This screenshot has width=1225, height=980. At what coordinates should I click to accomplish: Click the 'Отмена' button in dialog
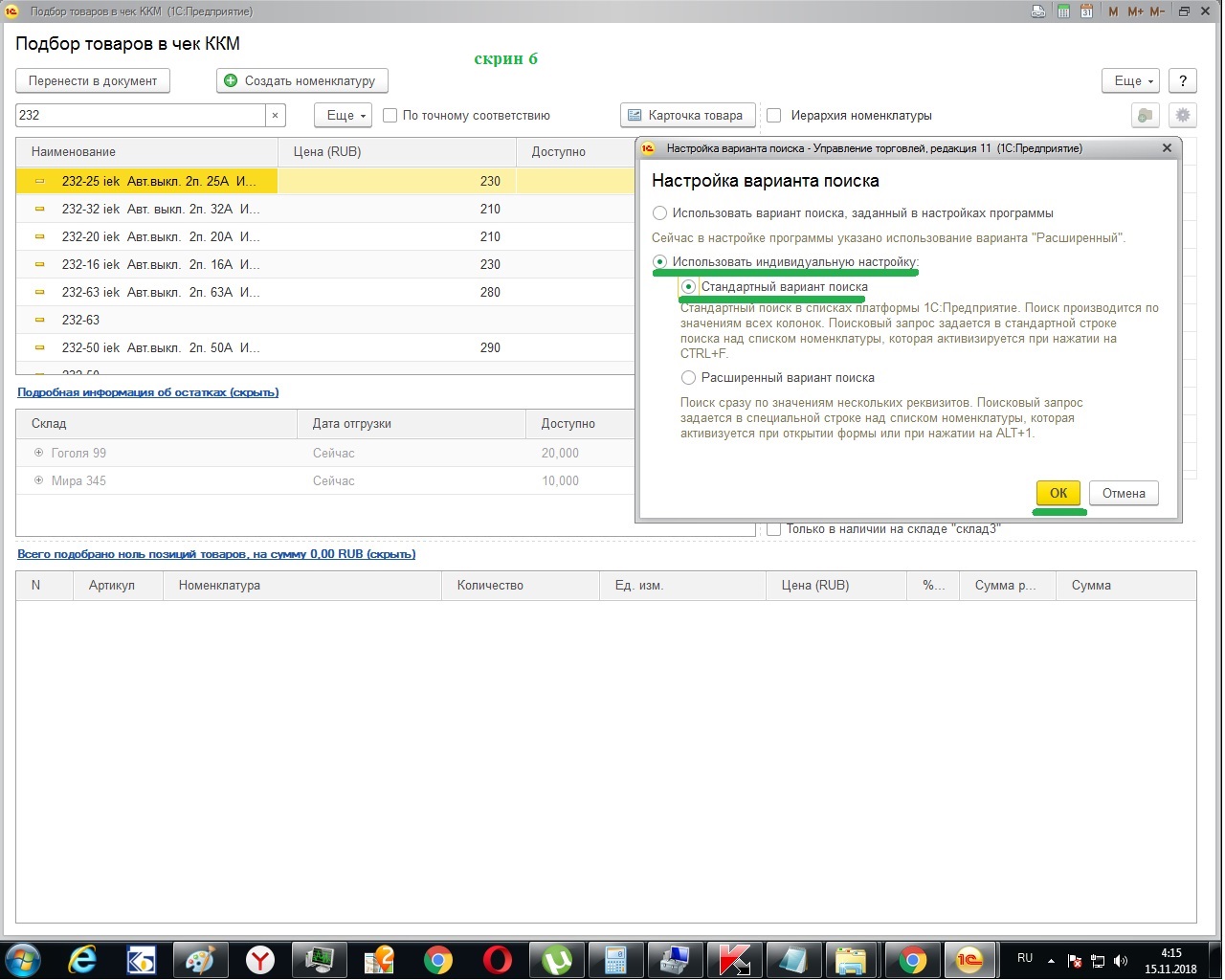[x=1123, y=494]
